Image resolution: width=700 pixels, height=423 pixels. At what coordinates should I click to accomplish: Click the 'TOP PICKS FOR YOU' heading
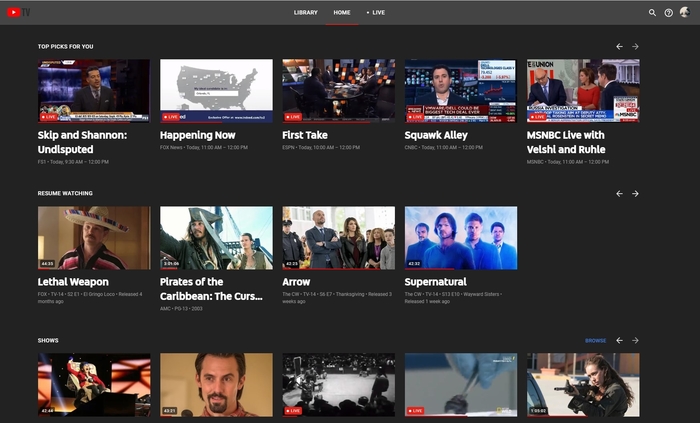pyautogui.click(x=66, y=46)
